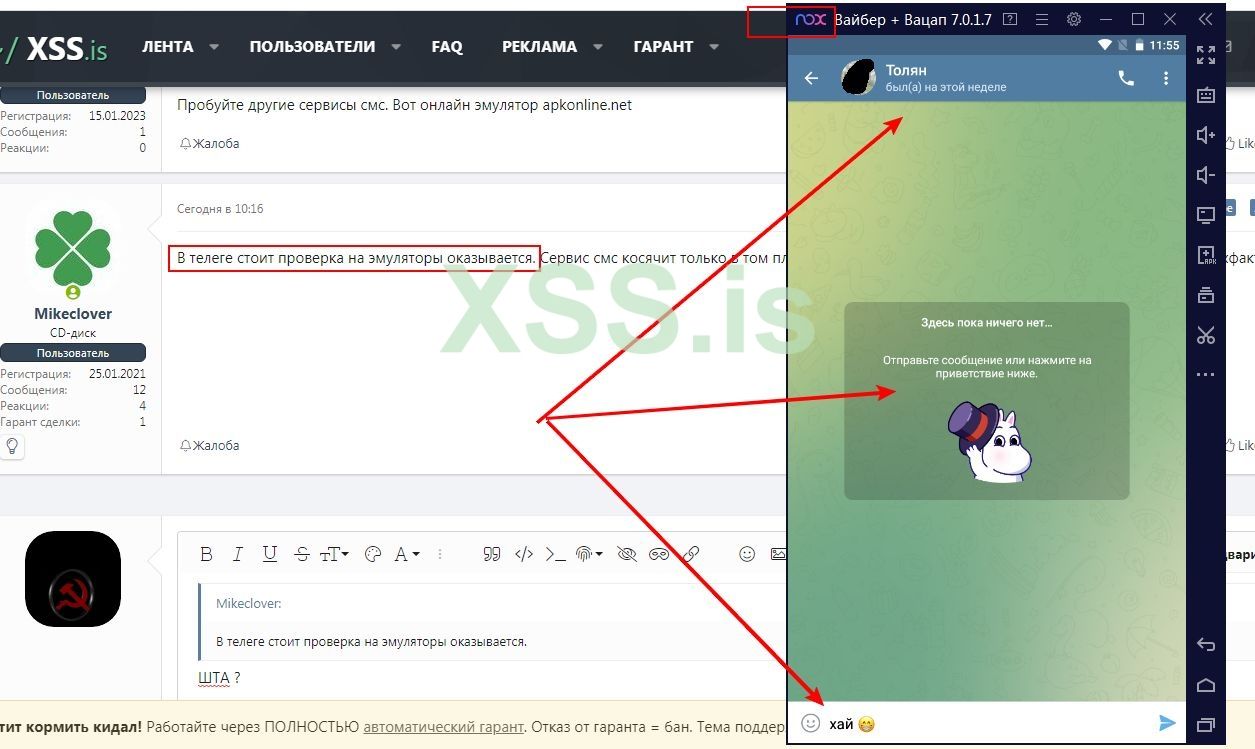
Task: Open Android recent apps in Nox sidebar
Action: click(1206, 725)
